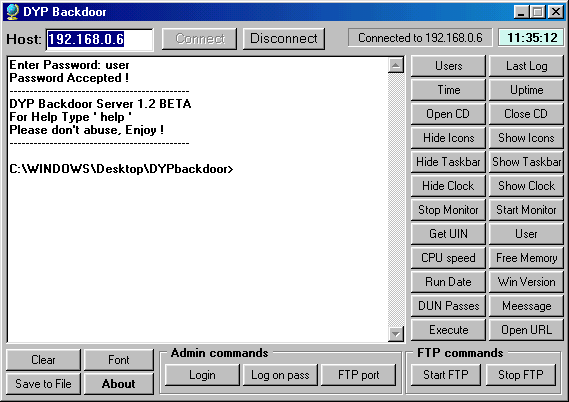Image resolution: width=569 pixels, height=402 pixels.
Task: Click the Run Date button
Action: (448, 282)
